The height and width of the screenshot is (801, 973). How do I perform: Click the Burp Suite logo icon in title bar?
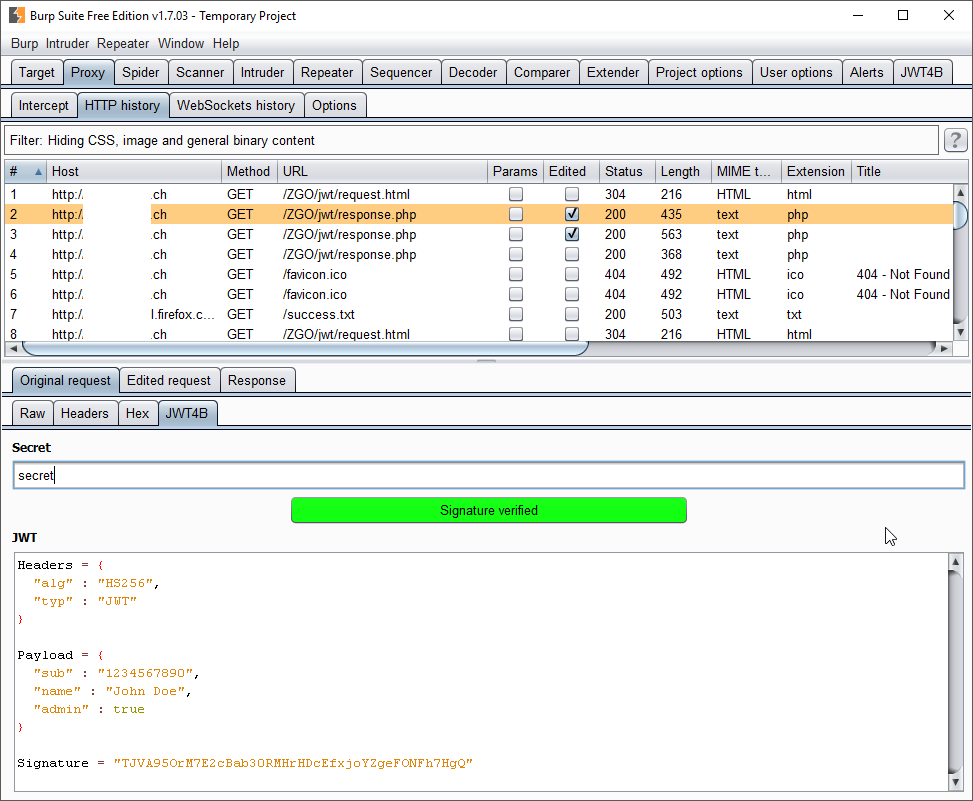click(17, 16)
